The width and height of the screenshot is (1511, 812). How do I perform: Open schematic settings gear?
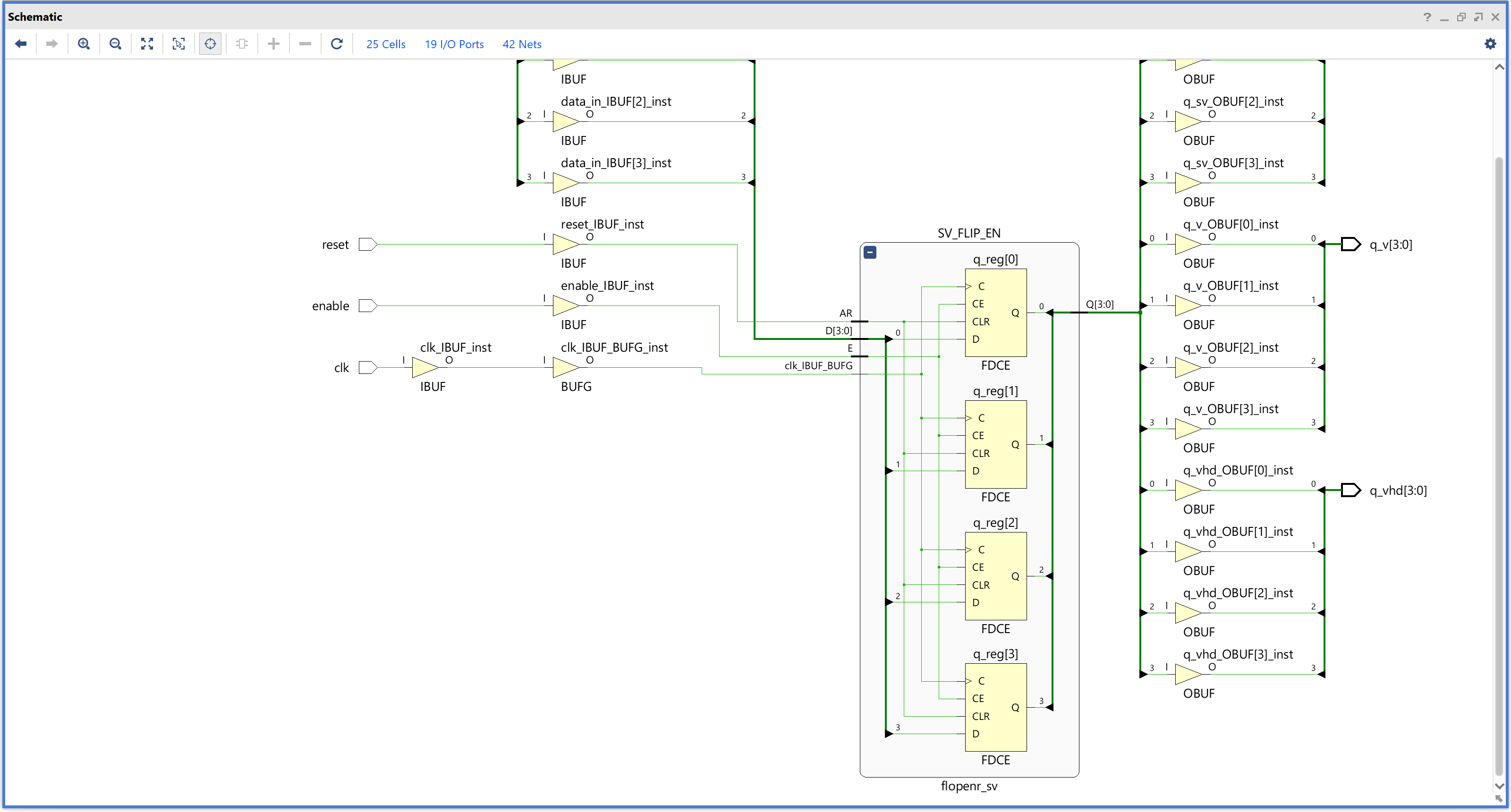[1490, 44]
